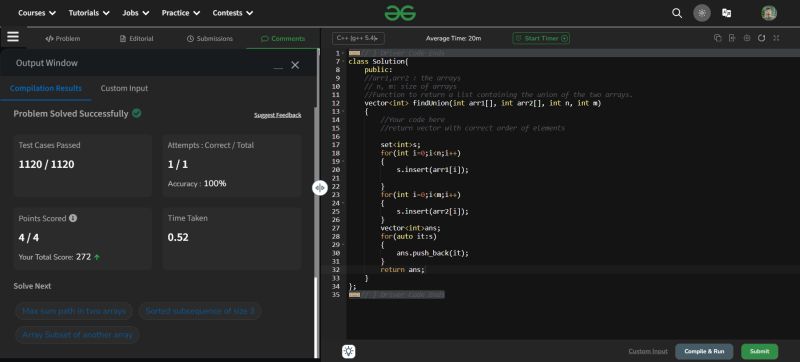Screen dimensions: 800x362
Task: Click the Compile & Run button
Action: click(704, 351)
